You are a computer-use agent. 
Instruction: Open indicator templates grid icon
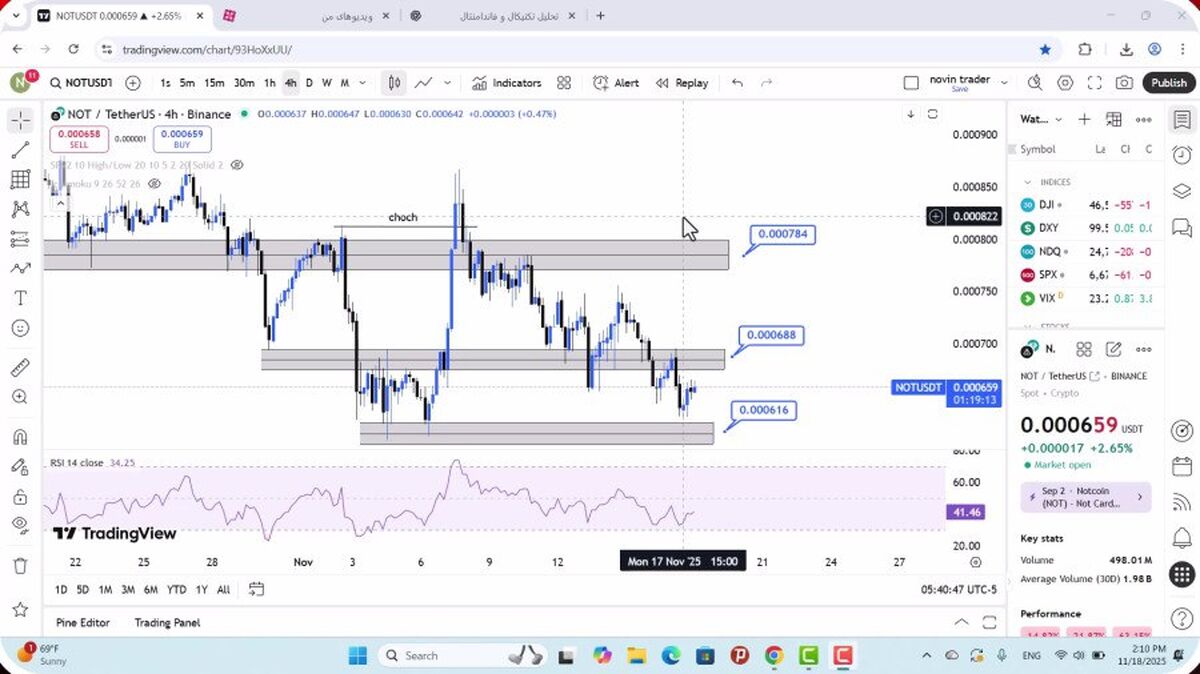[x=564, y=83]
